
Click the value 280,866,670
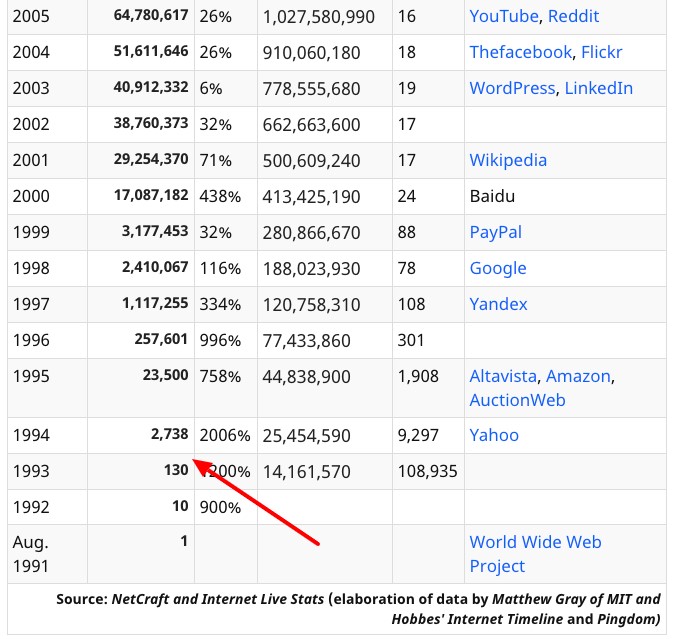pos(311,233)
